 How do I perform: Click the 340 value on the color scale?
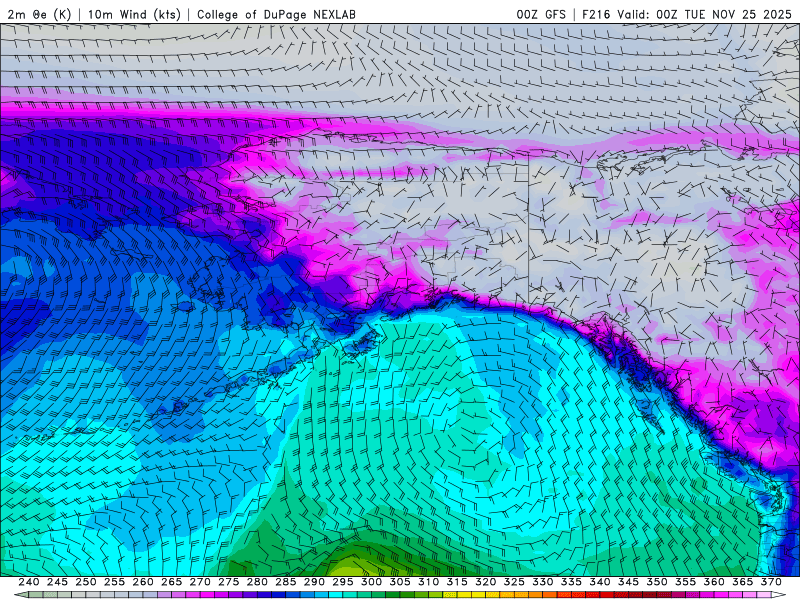600,582
